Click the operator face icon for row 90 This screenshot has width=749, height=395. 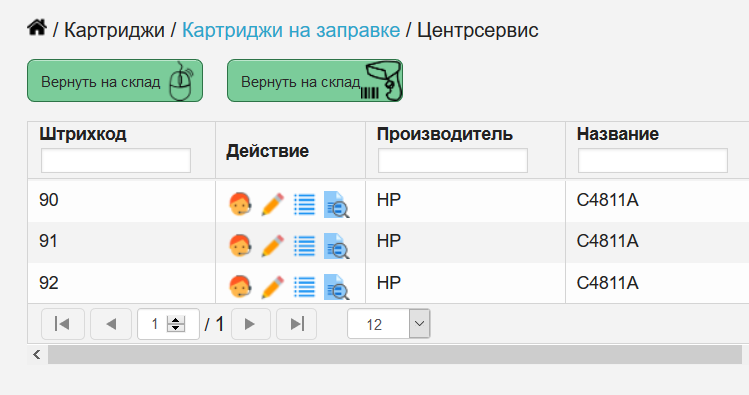pyautogui.click(x=240, y=204)
